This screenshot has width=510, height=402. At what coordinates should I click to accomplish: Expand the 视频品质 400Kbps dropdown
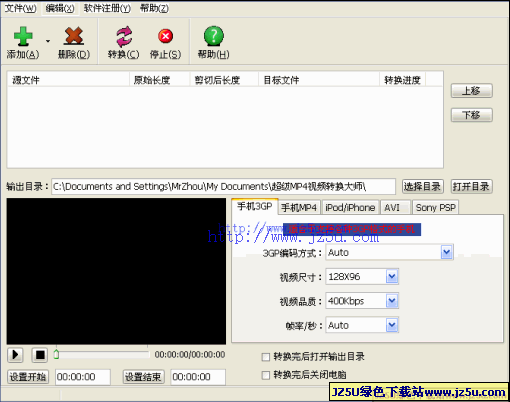(392, 301)
